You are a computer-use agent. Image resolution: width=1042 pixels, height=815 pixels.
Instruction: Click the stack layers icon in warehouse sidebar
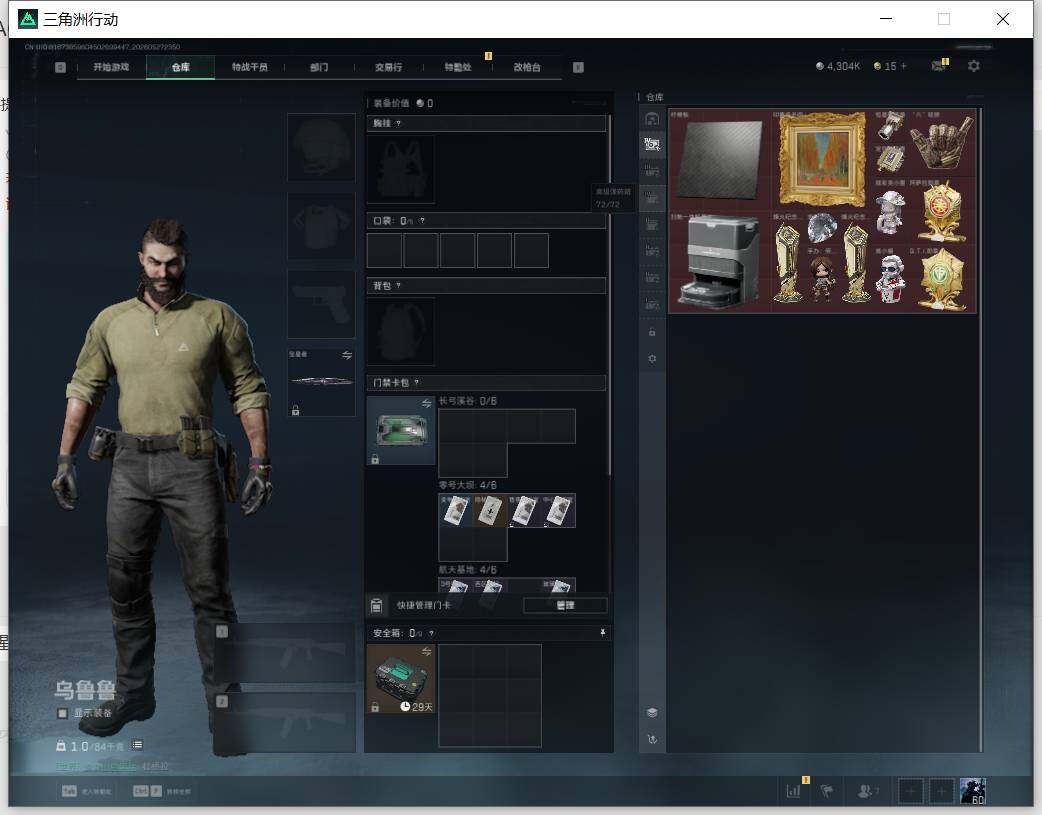click(652, 713)
